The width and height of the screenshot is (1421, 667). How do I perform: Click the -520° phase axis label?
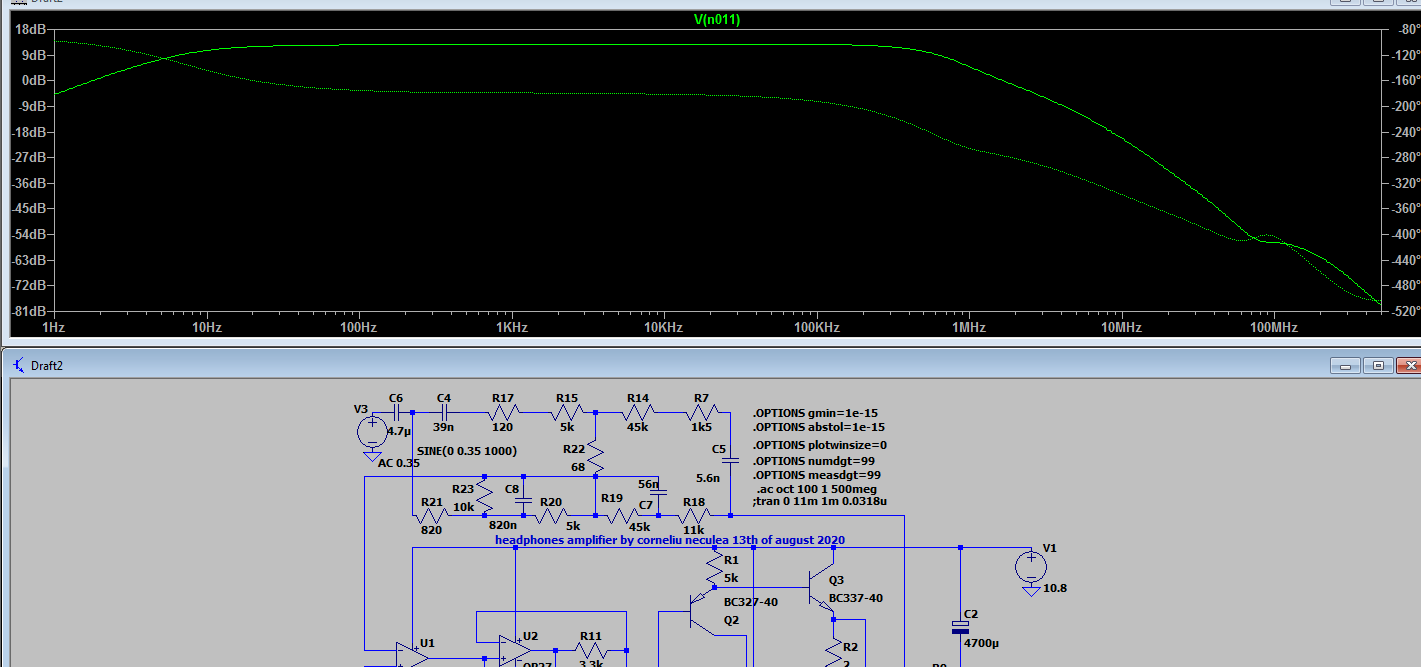coord(1406,311)
